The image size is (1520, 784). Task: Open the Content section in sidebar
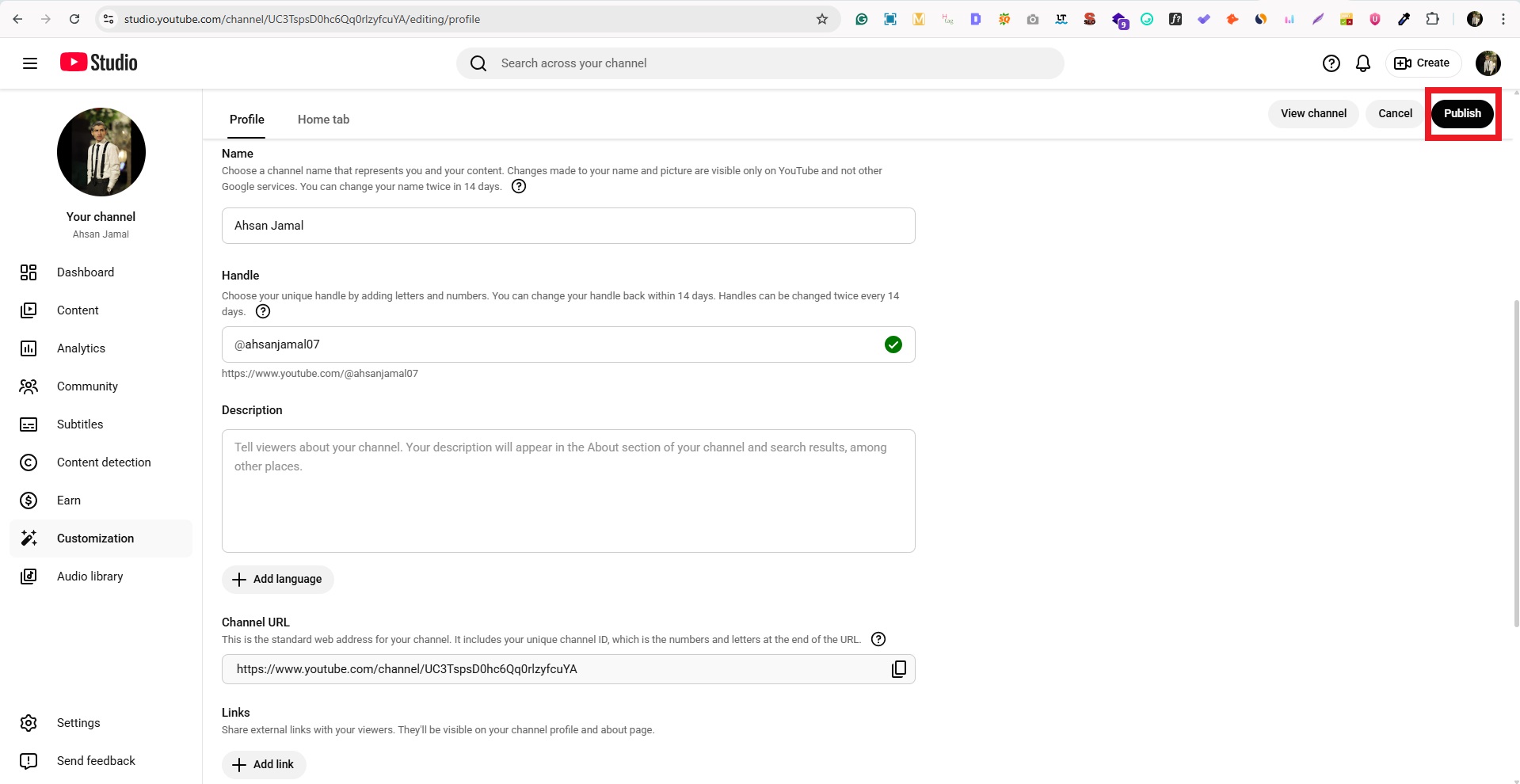click(78, 310)
